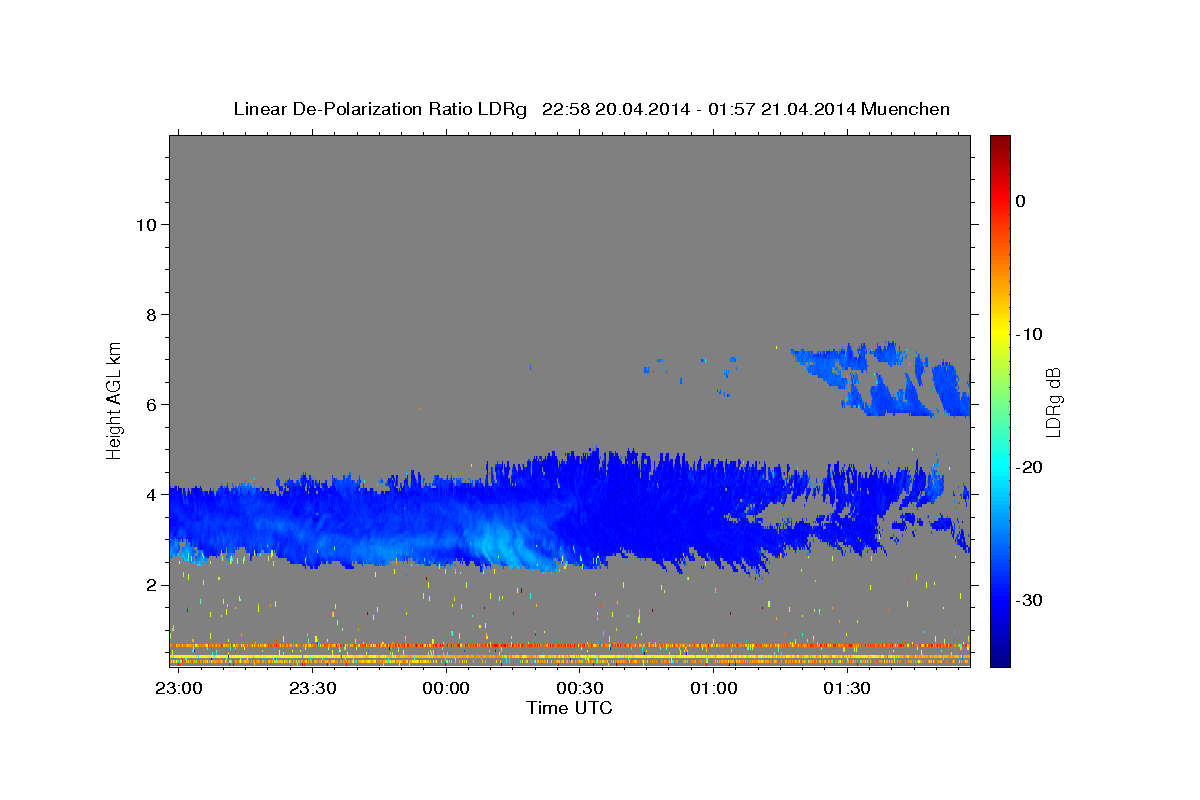Click the upper cloud layer near 6-7 km
1200x800 pixels.
tap(880, 380)
